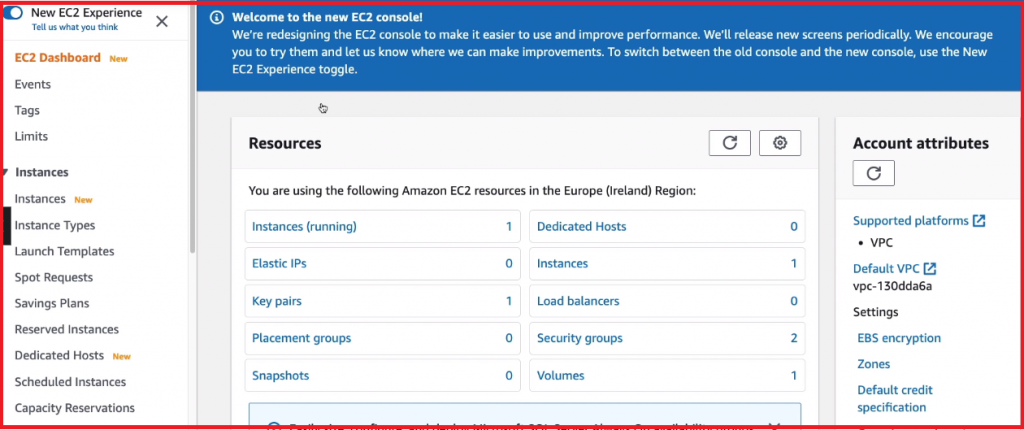Open Resources settings gear
The height and width of the screenshot is (430, 1024).
[x=780, y=143]
